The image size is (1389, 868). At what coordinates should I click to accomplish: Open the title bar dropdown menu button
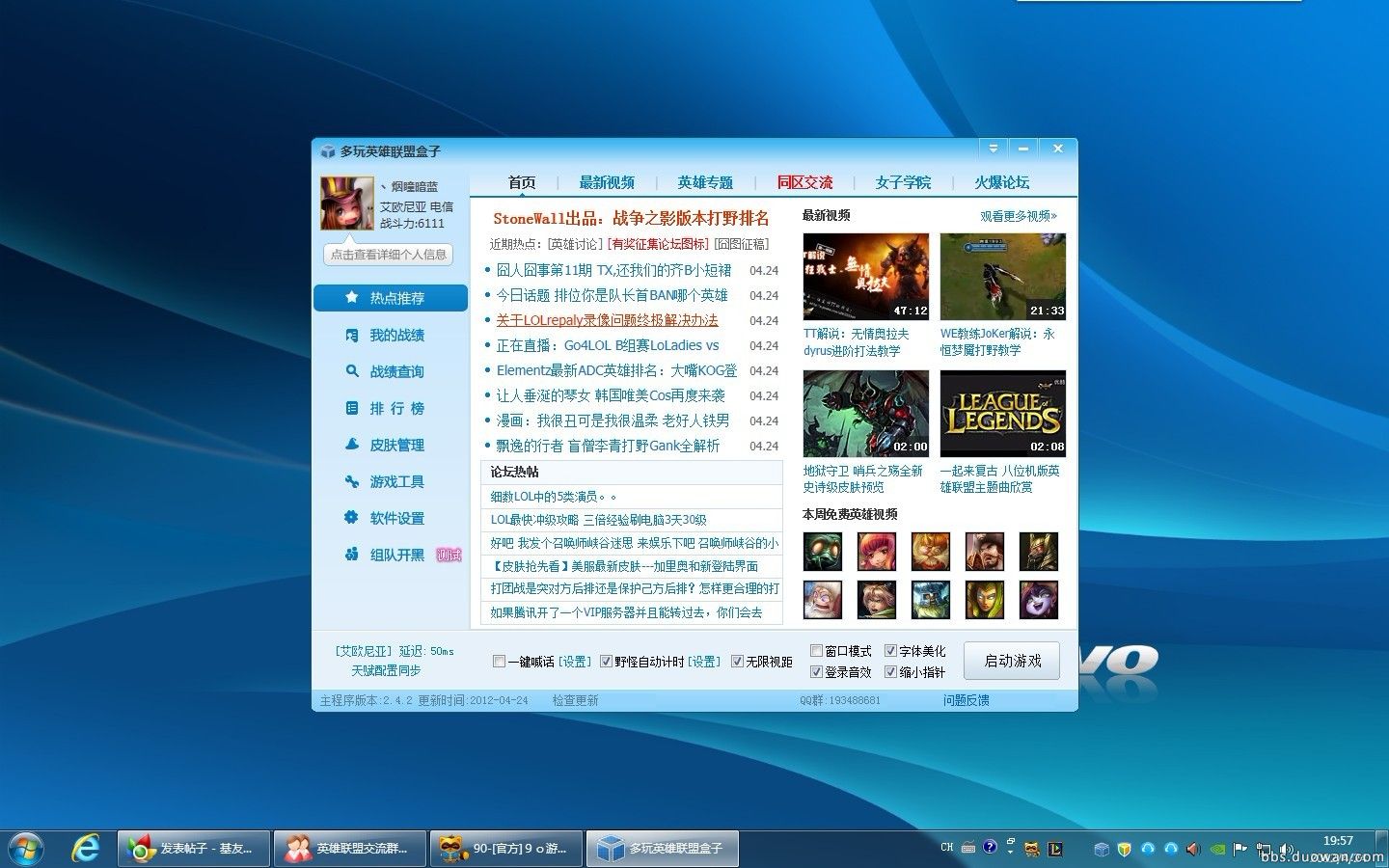pos(993,149)
